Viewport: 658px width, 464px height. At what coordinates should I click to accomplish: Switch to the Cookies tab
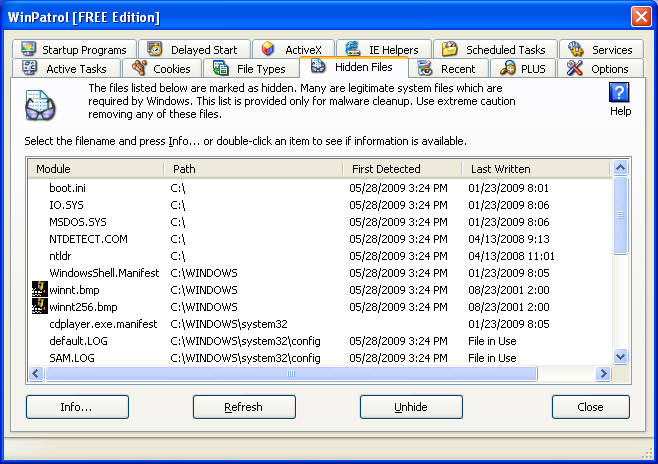[162, 69]
